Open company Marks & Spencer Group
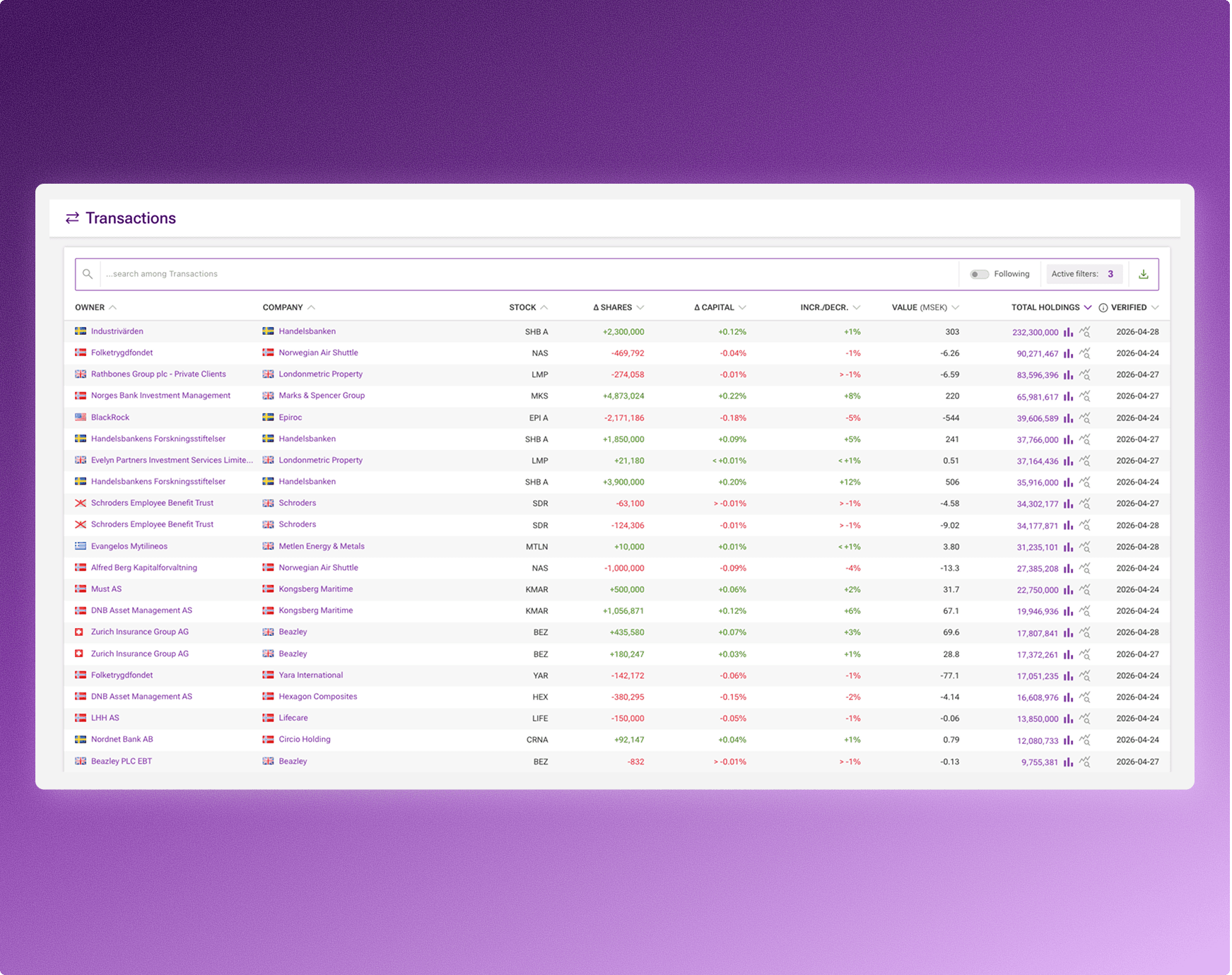Viewport: 1232px width, 975px height. (322, 396)
